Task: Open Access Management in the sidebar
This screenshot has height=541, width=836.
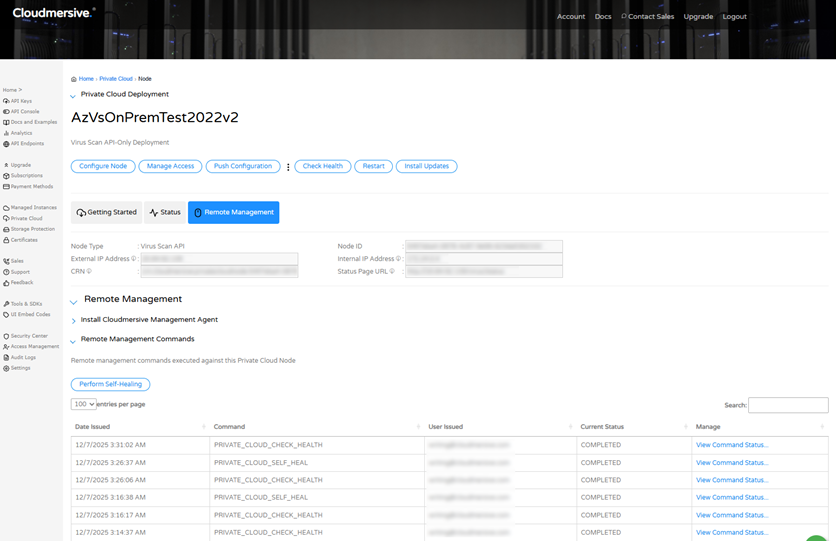Action: (31, 346)
